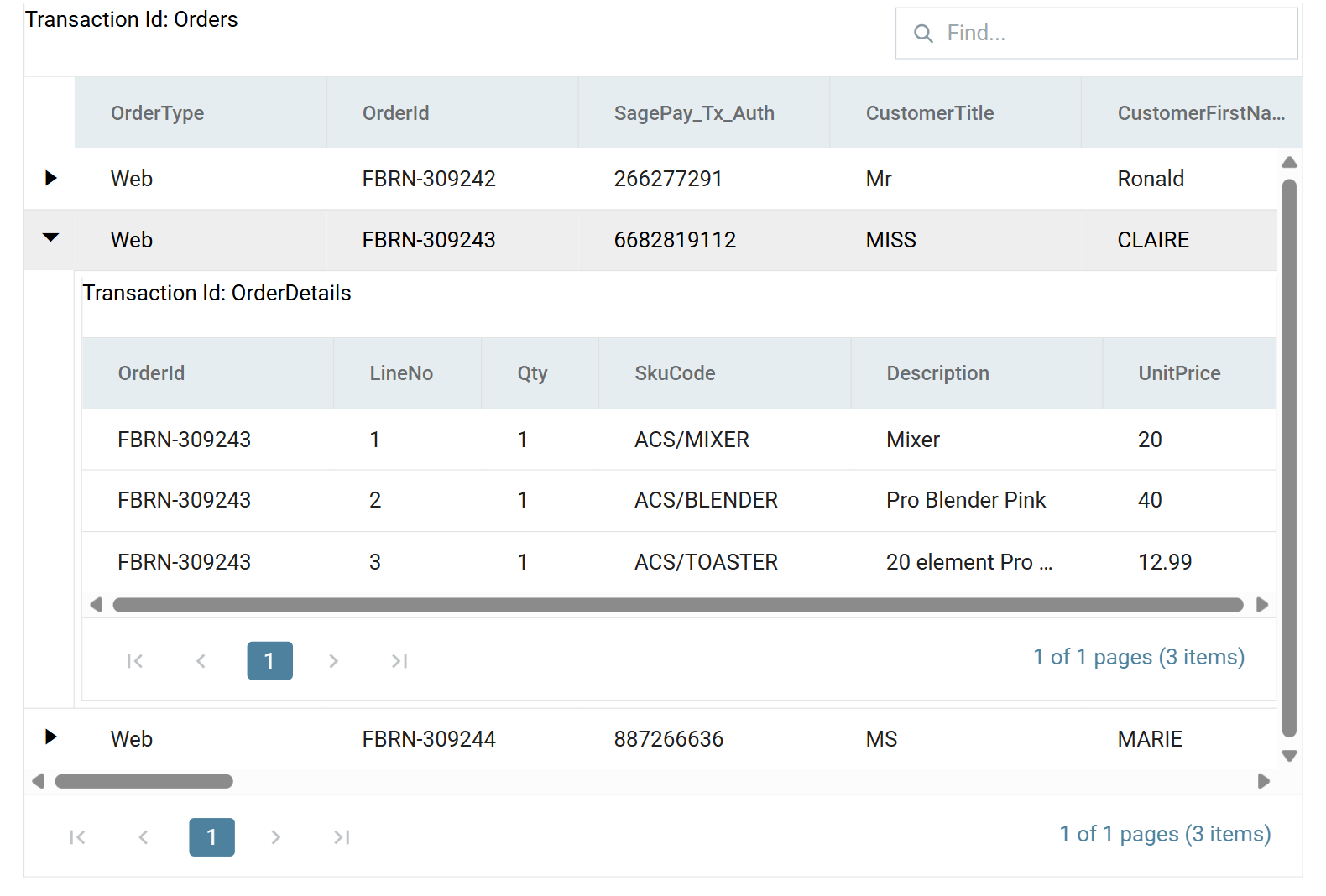Click the search magnifier icon in Find box

(923, 34)
